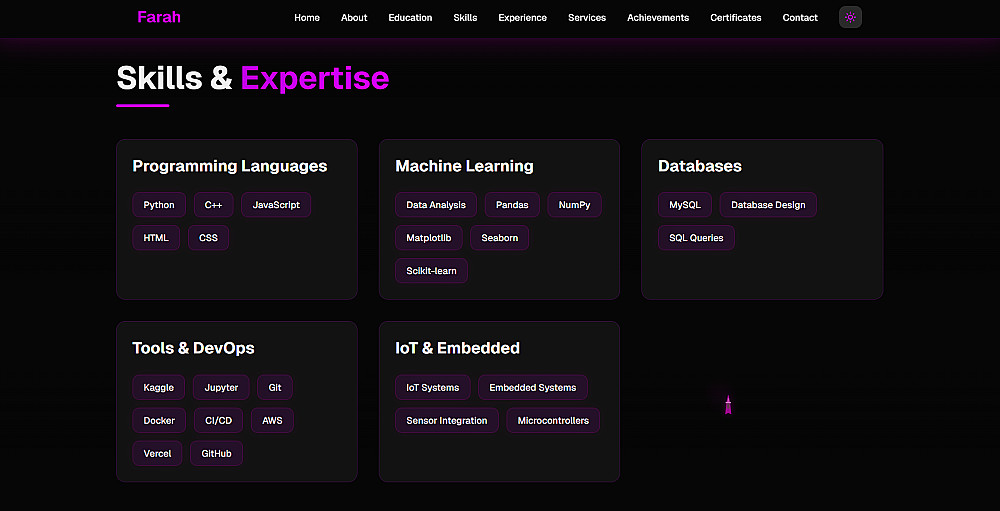Click the CSS skill tag
The image size is (1000, 511).
209,238
